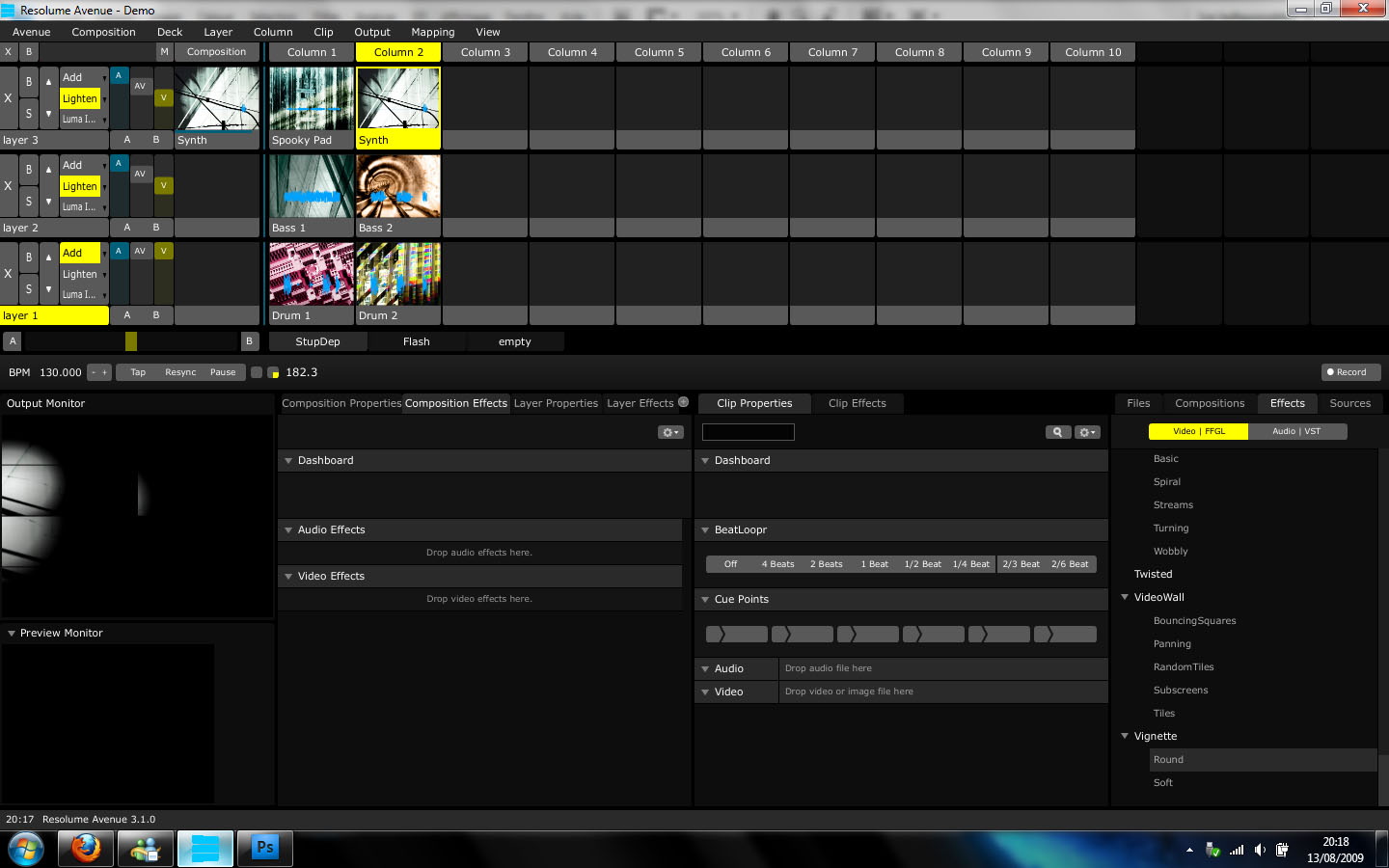Click the round icon beside Layer Effects
Screen dimensions: 1389x868
point(683,402)
